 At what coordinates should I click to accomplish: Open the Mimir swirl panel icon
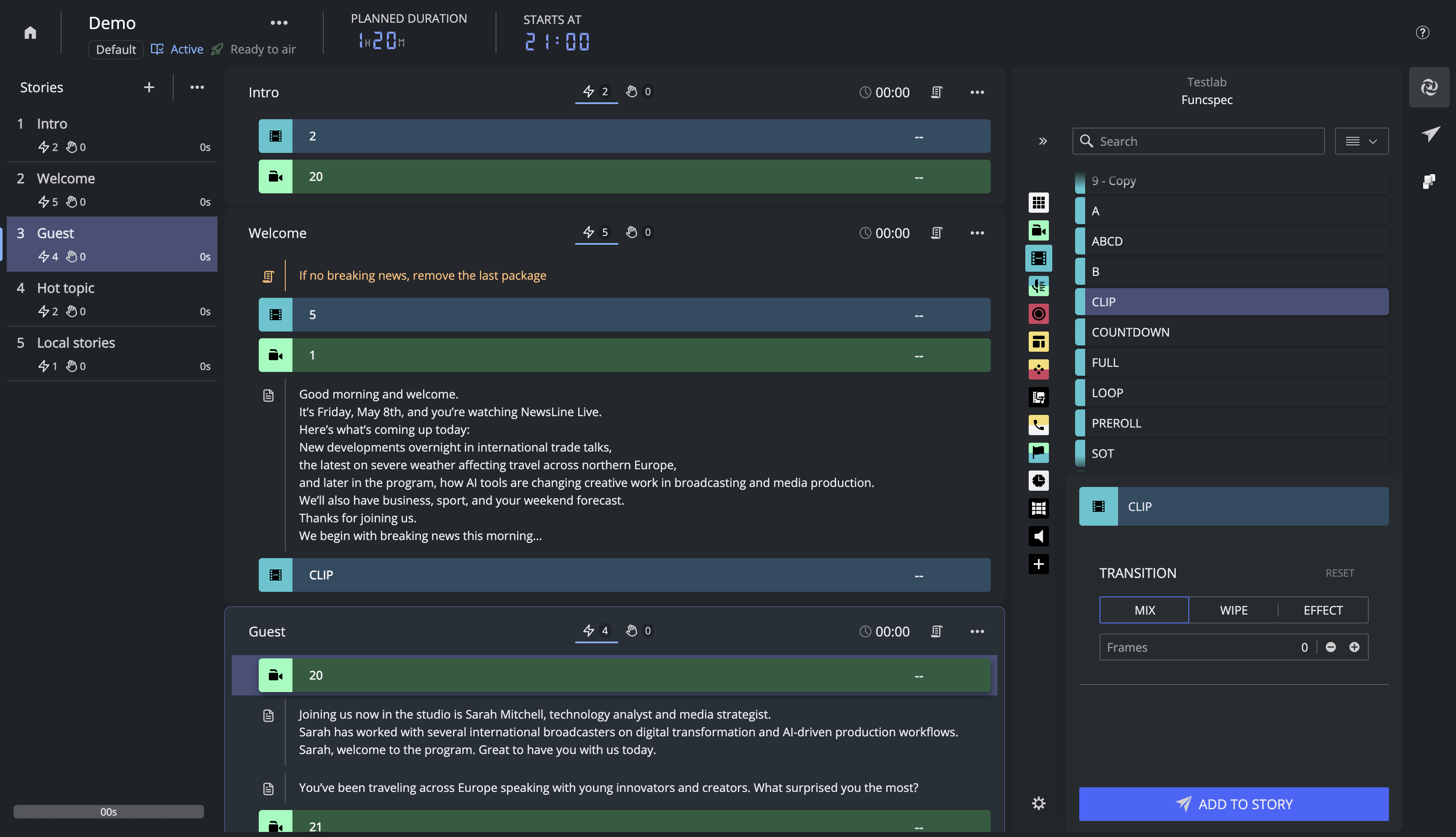click(1429, 87)
